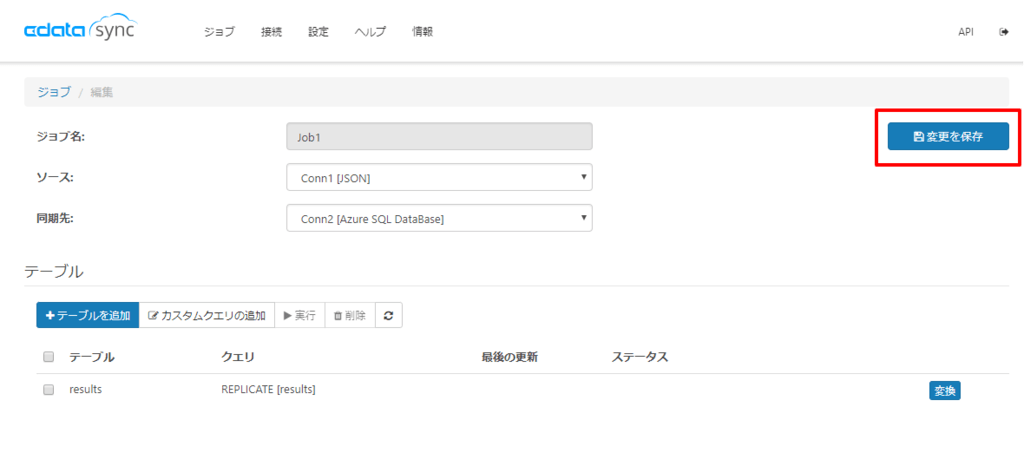Select the ソース: label
Image resolution: width=1024 pixels, height=453 pixels.
pos(55,177)
